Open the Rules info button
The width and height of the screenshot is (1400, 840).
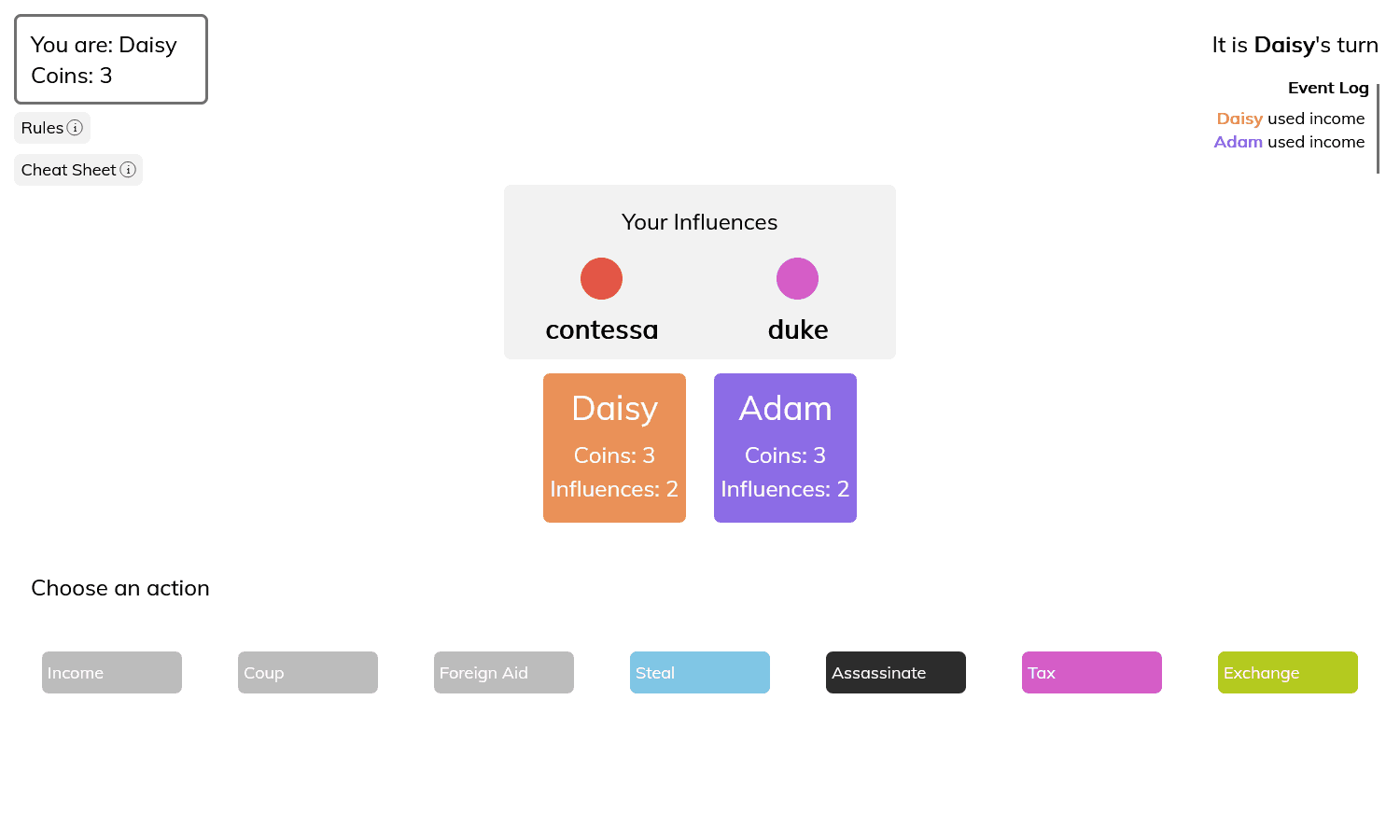52,128
